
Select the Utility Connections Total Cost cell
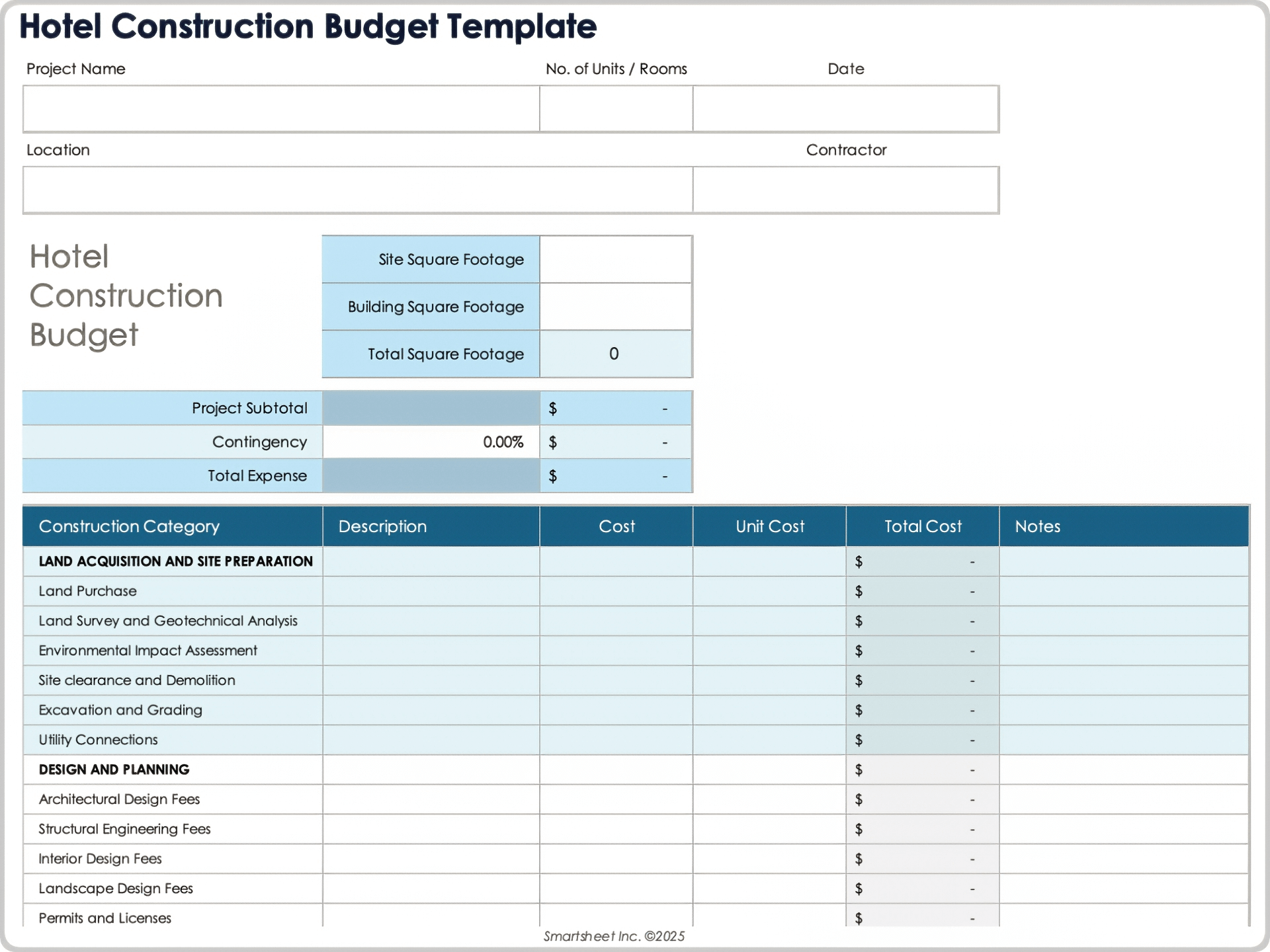tap(922, 740)
